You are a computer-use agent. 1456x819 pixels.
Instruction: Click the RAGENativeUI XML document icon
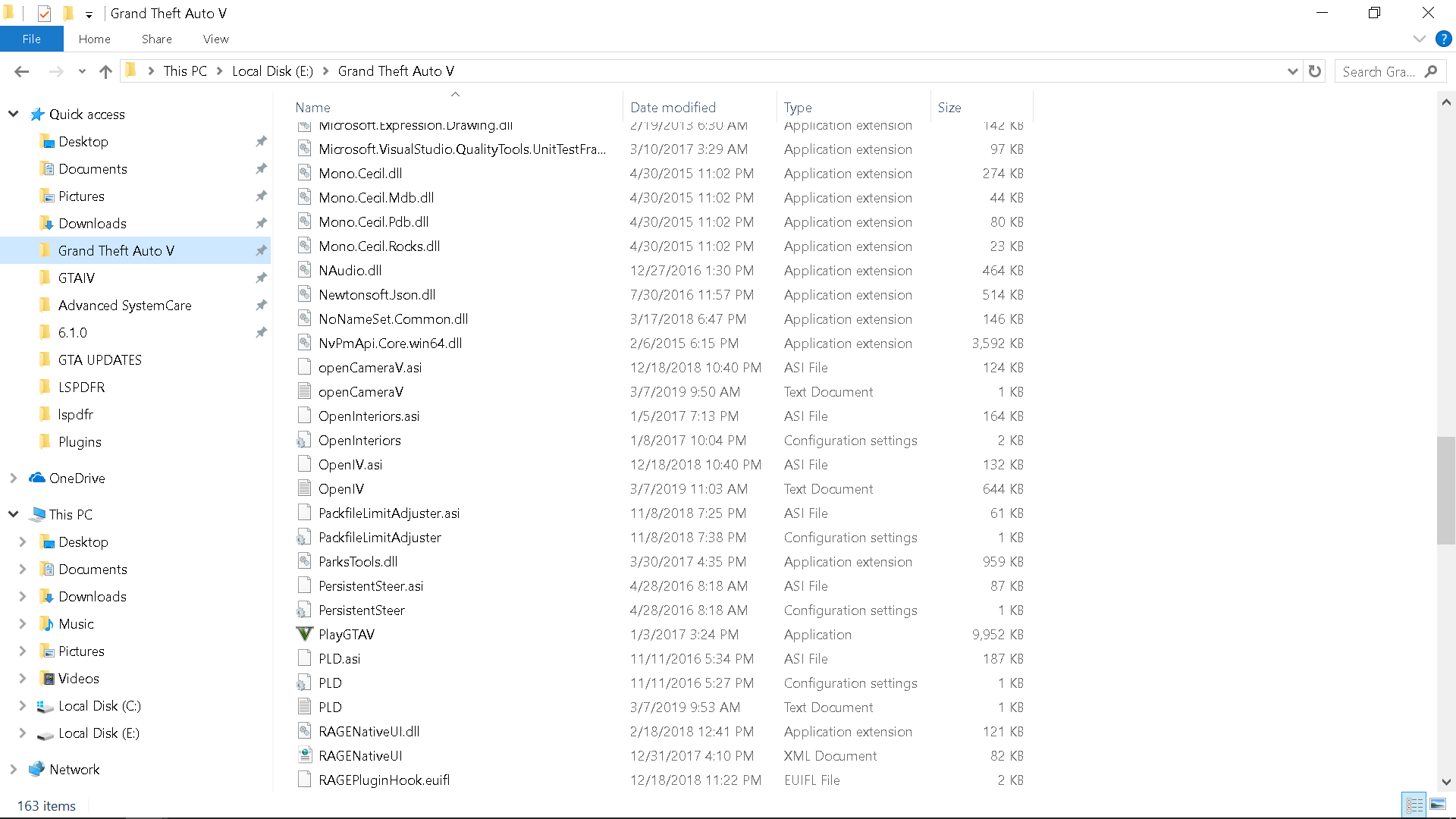(x=304, y=755)
